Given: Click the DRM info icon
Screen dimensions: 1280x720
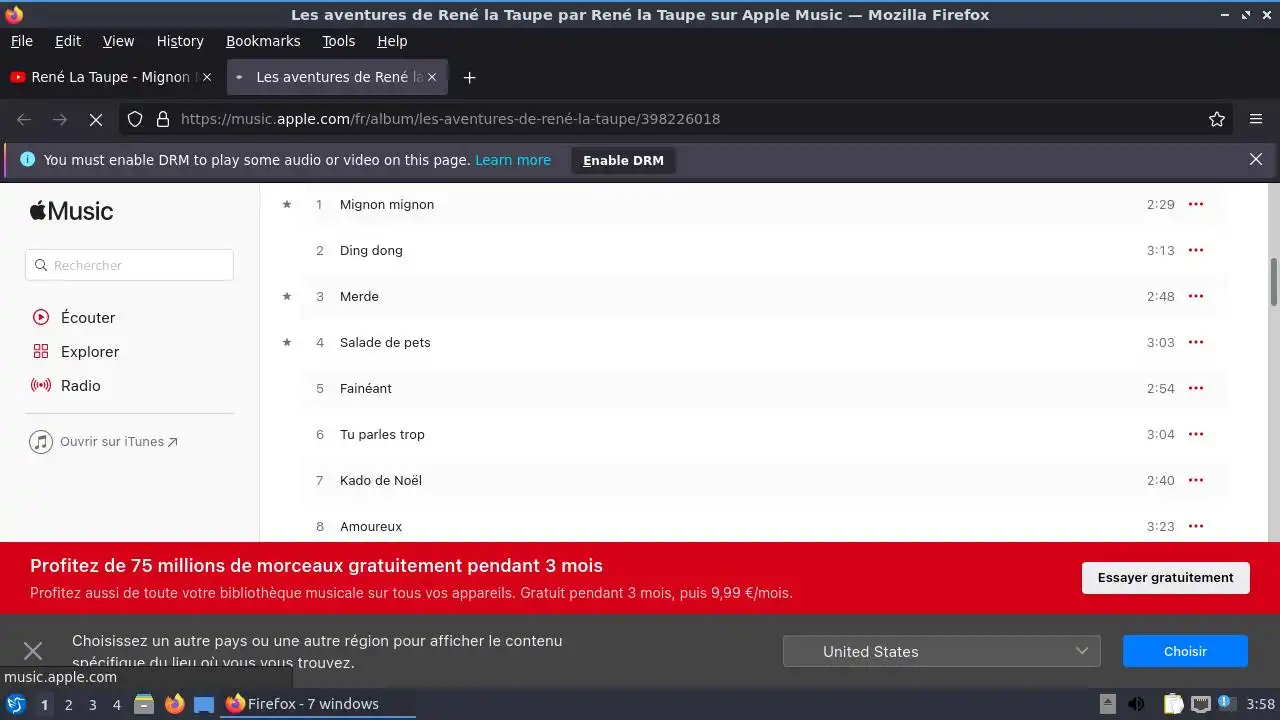Looking at the screenshot, I should click(27, 159).
